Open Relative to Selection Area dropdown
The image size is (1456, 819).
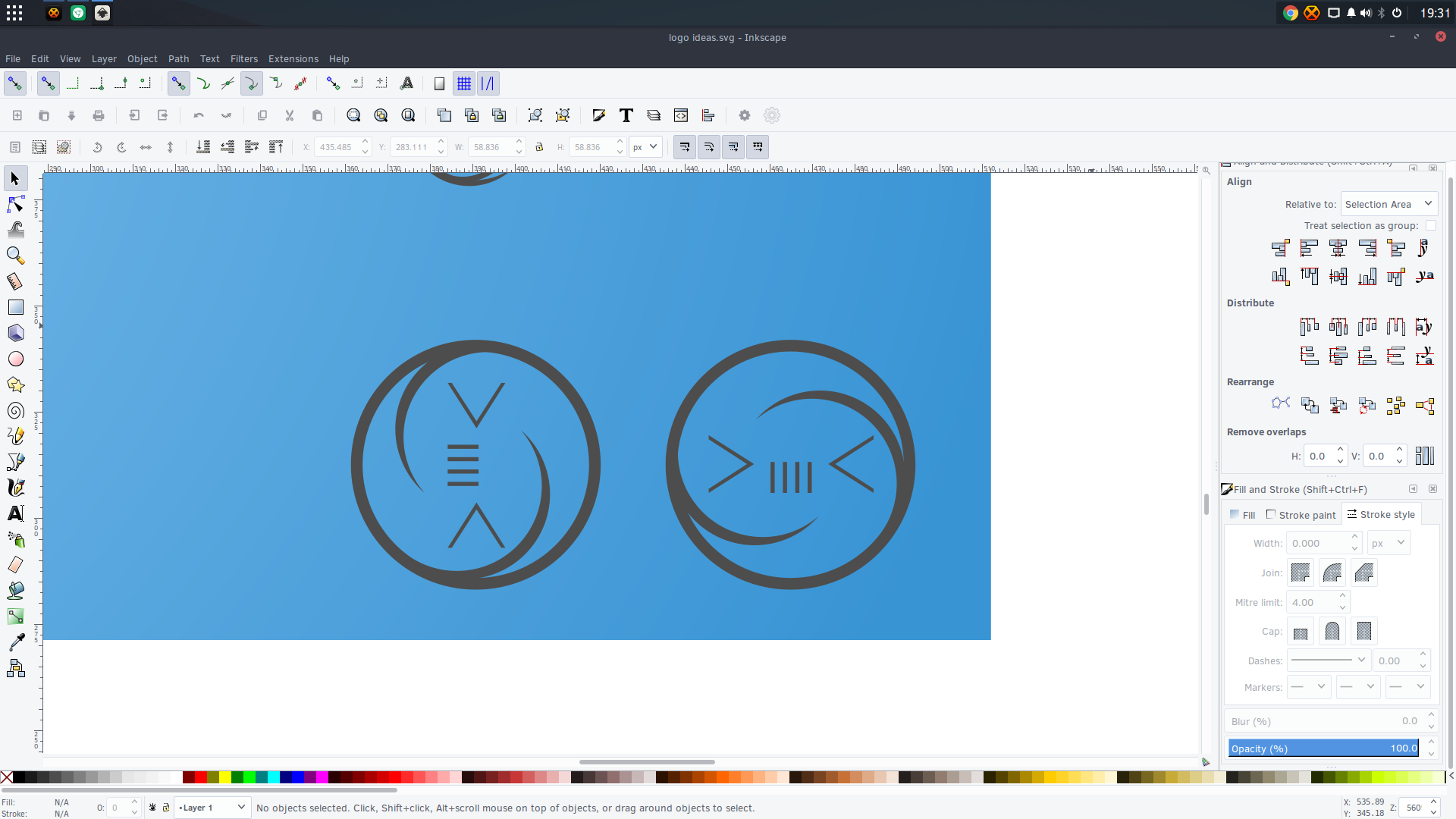[x=1389, y=204]
